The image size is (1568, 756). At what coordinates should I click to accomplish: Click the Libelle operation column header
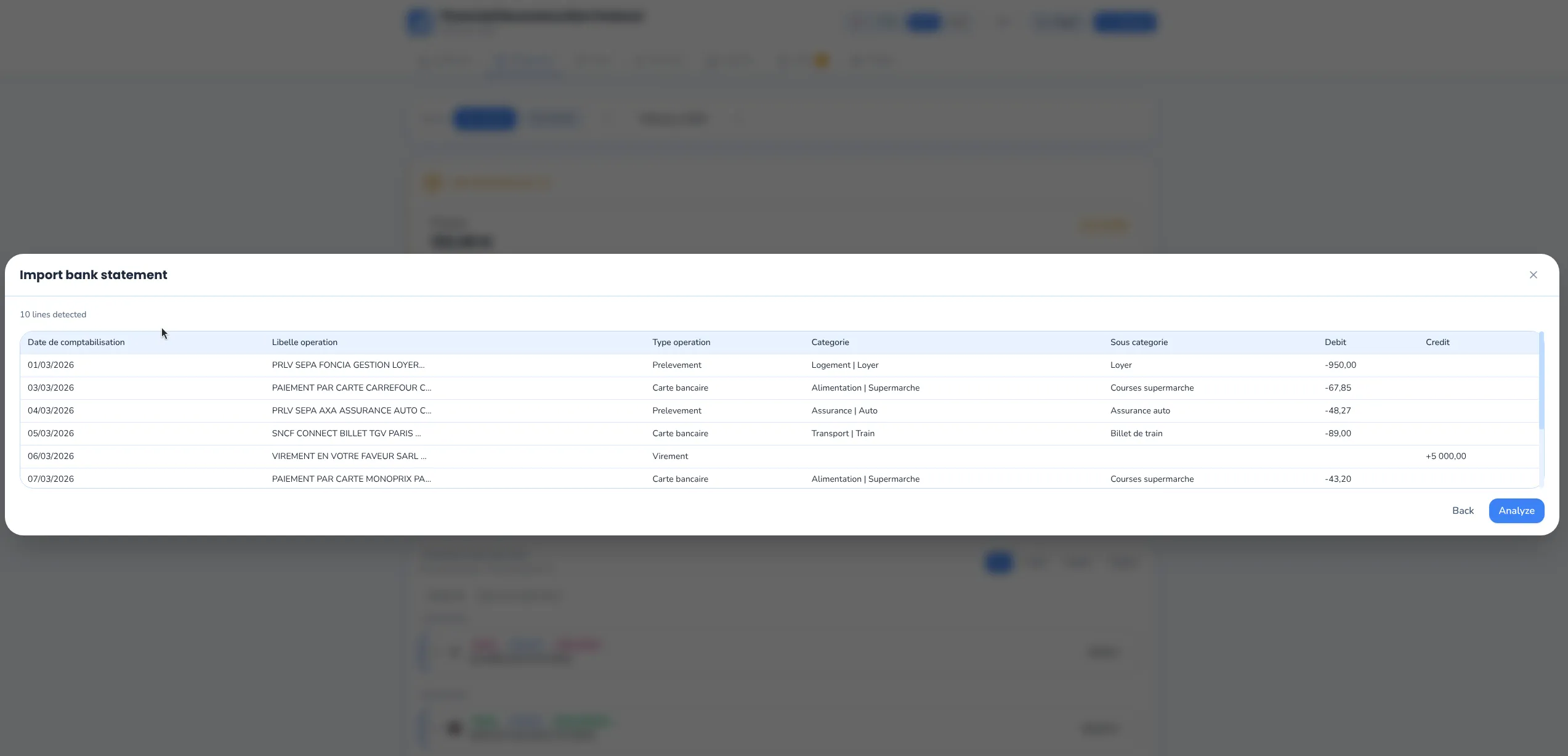coord(304,342)
